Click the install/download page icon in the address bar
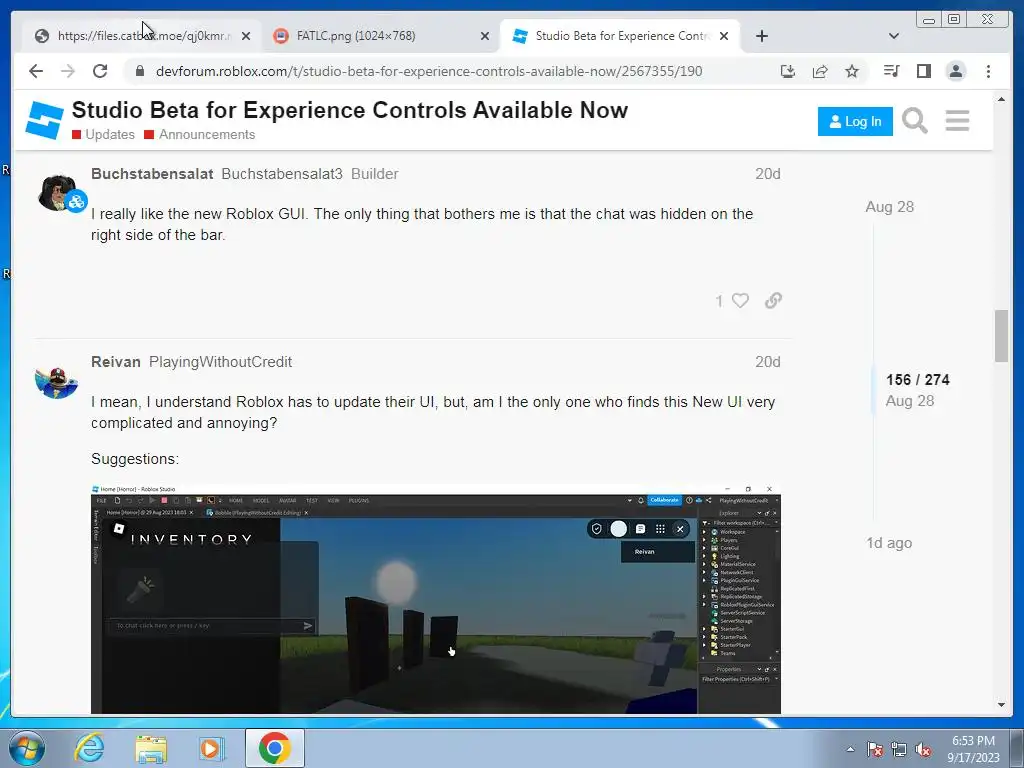Screen dimensions: 1024x768 click(788, 71)
